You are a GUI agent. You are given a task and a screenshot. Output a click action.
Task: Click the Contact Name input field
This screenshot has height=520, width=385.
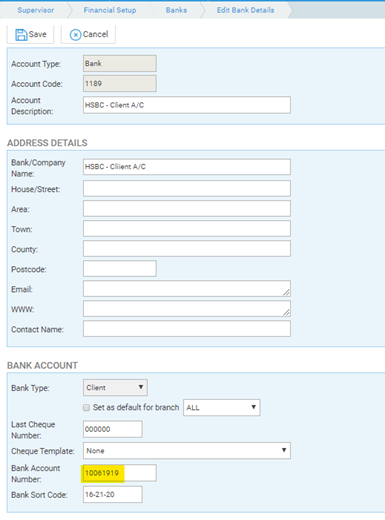click(x=187, y=329)
